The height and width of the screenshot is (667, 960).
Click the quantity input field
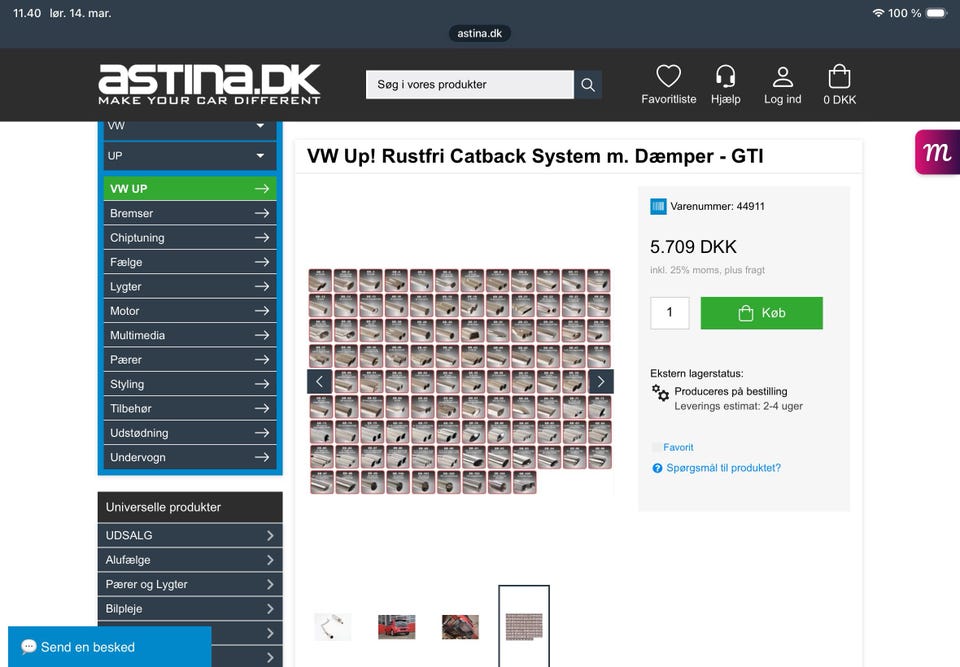(x=670, y=313)
